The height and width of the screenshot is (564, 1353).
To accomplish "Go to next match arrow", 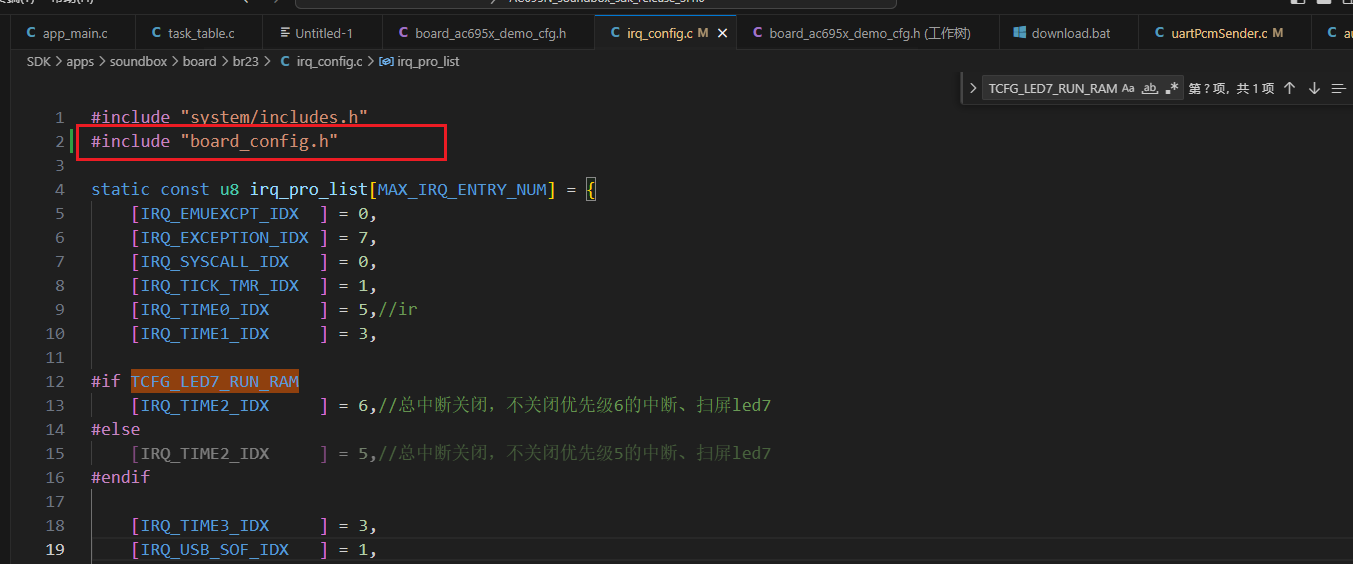I will click(x=1314, y=88).
